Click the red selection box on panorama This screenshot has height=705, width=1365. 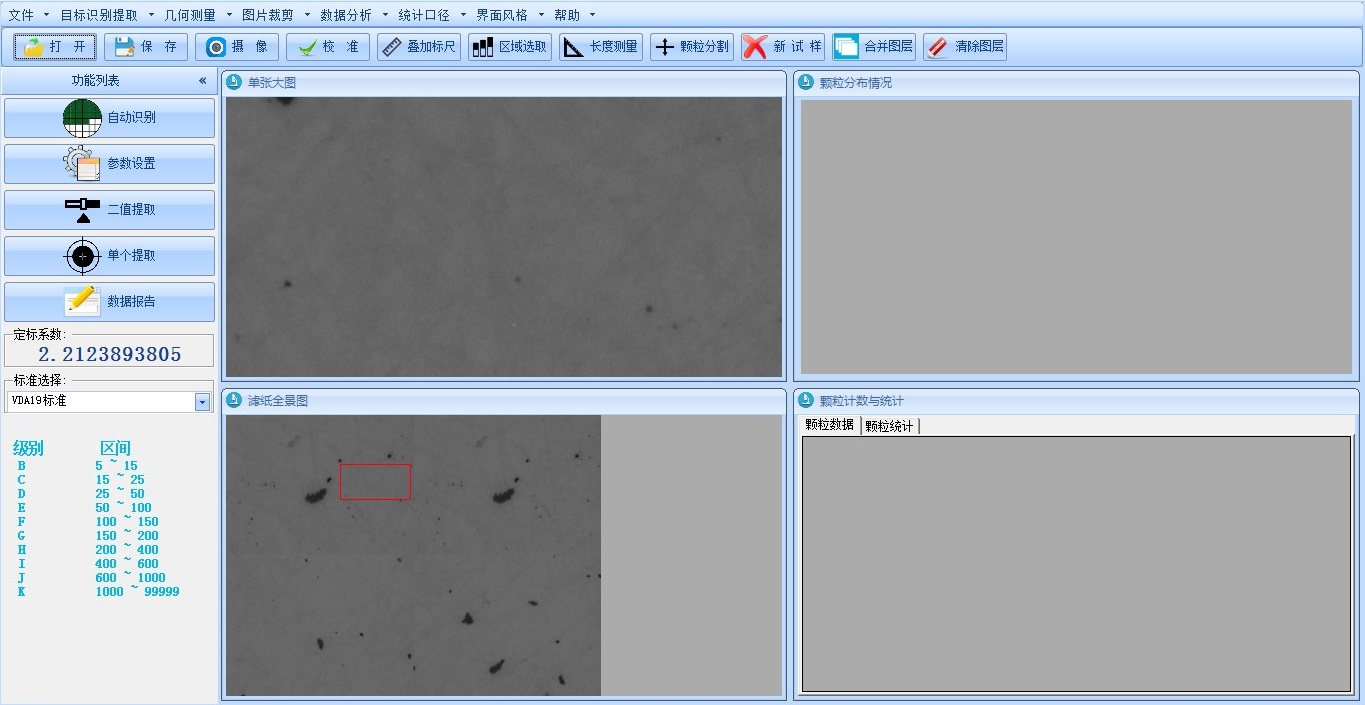tap(375, 482)
